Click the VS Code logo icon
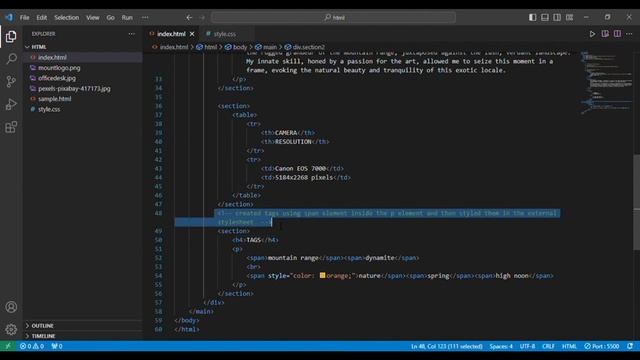Image resolution: width=640 pixels, height=360 pixels. coord(9,18)
